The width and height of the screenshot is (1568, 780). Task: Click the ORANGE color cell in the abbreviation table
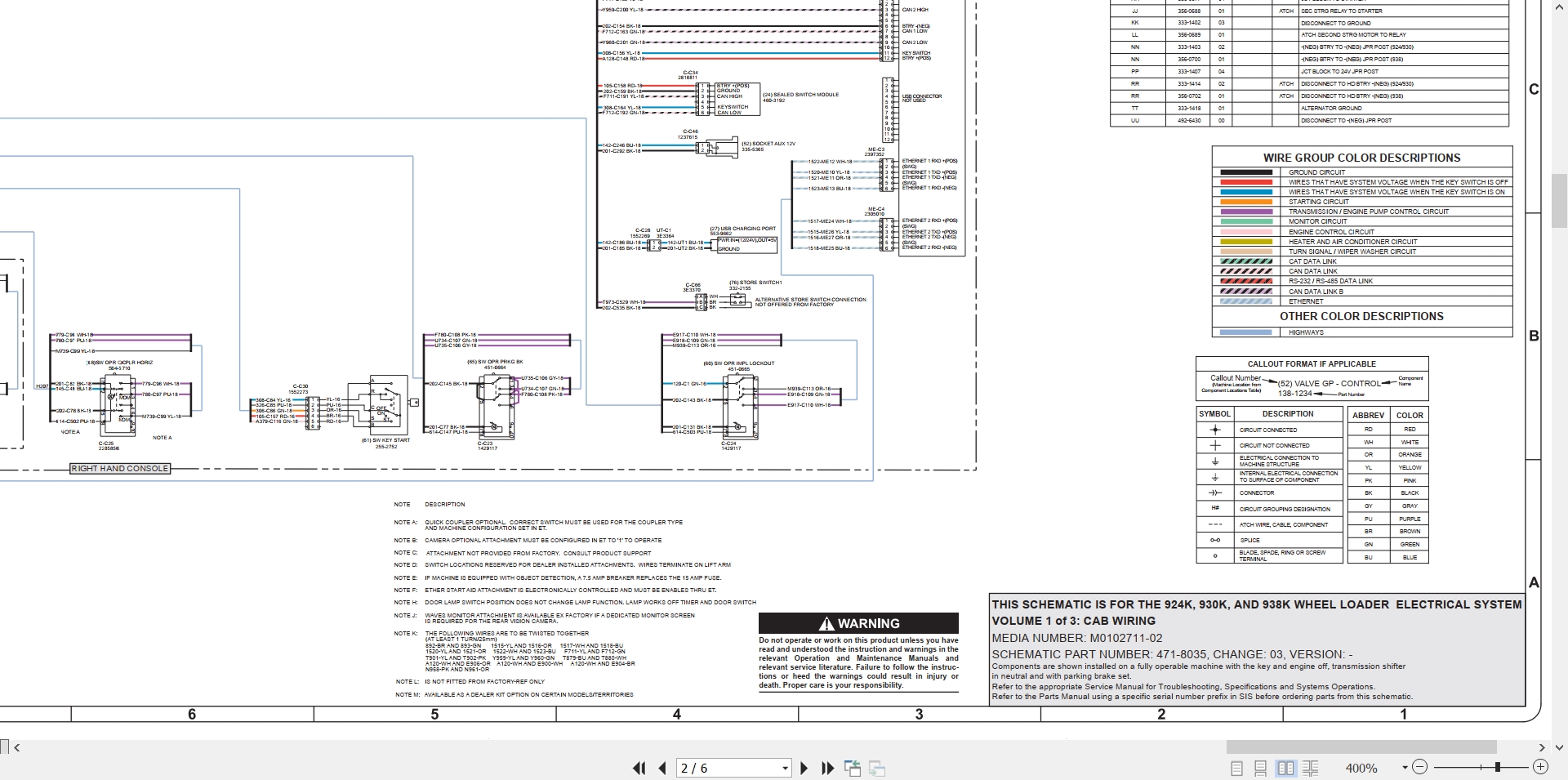[x=1410, y=455]
